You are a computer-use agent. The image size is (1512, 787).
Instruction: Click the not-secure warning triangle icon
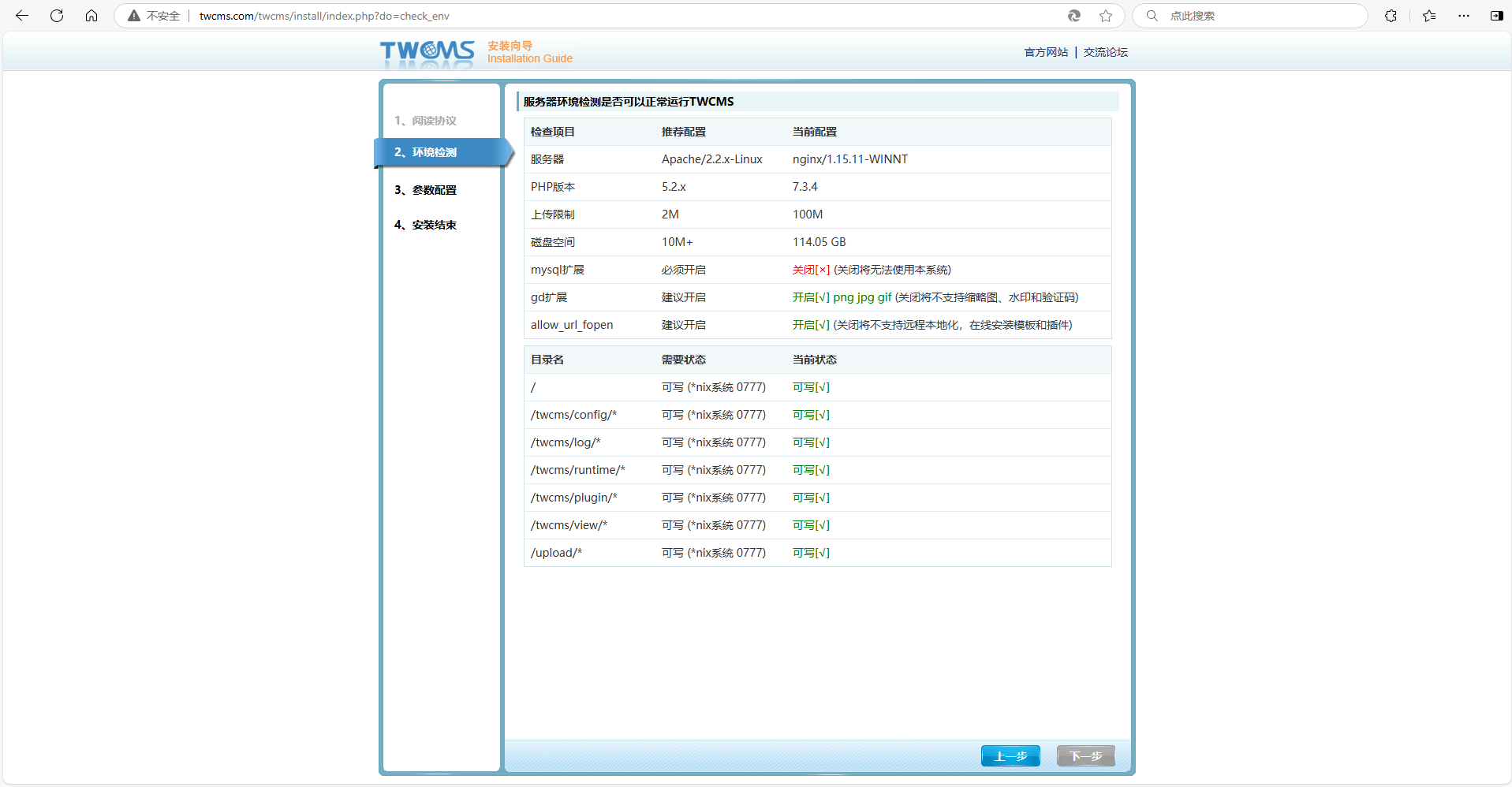(x=134, y=16)
